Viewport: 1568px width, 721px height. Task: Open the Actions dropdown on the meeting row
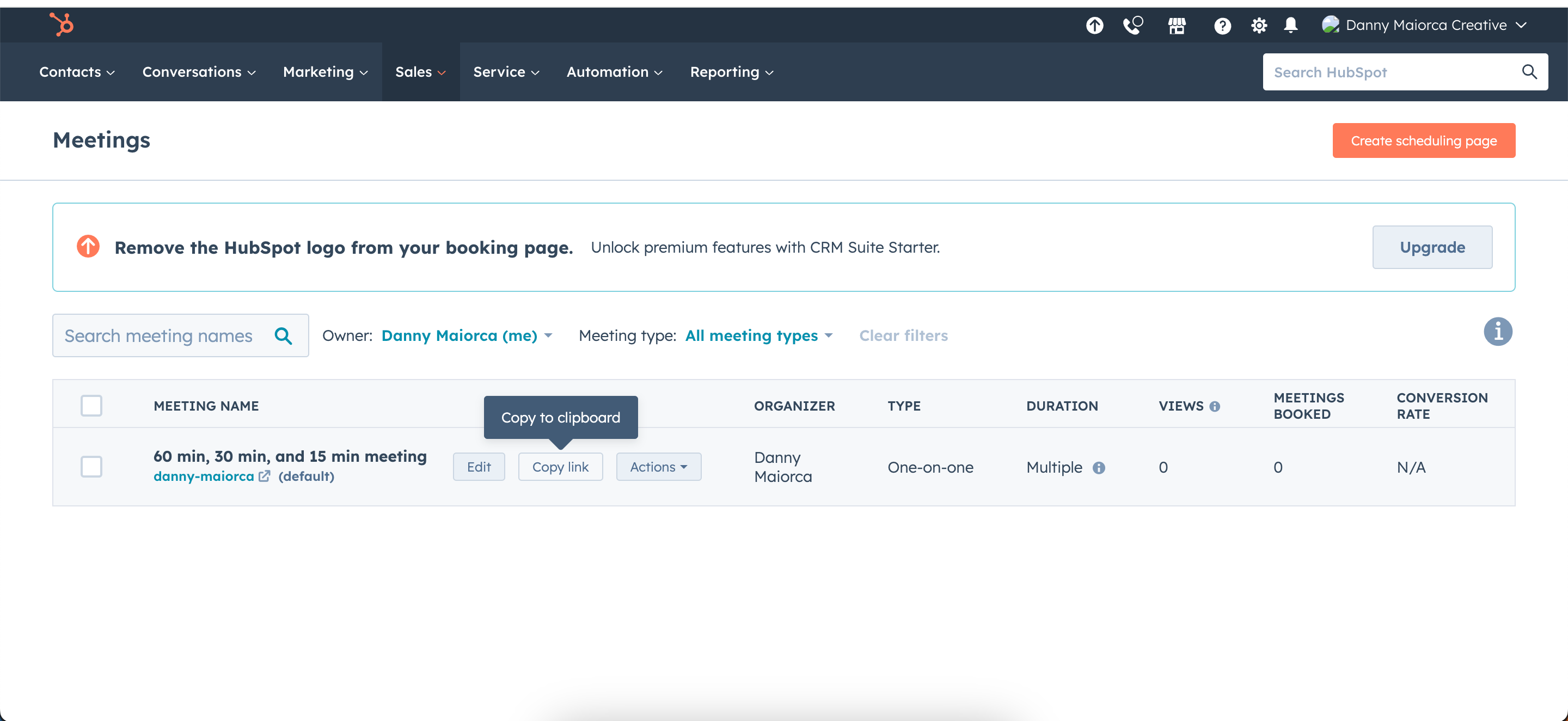click(x=659, y=467)
